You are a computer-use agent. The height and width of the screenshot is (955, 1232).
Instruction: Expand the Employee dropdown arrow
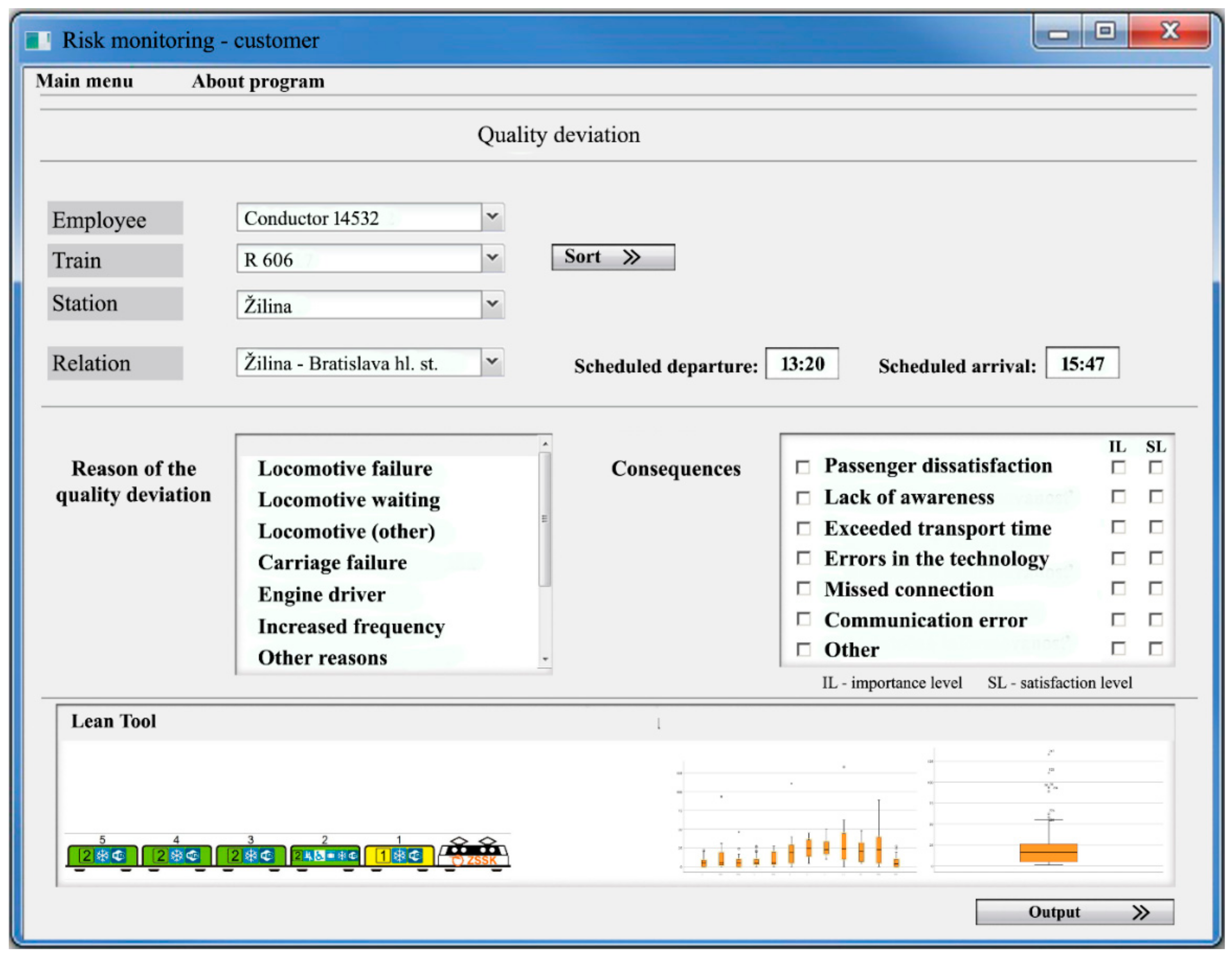click(492, 217)
